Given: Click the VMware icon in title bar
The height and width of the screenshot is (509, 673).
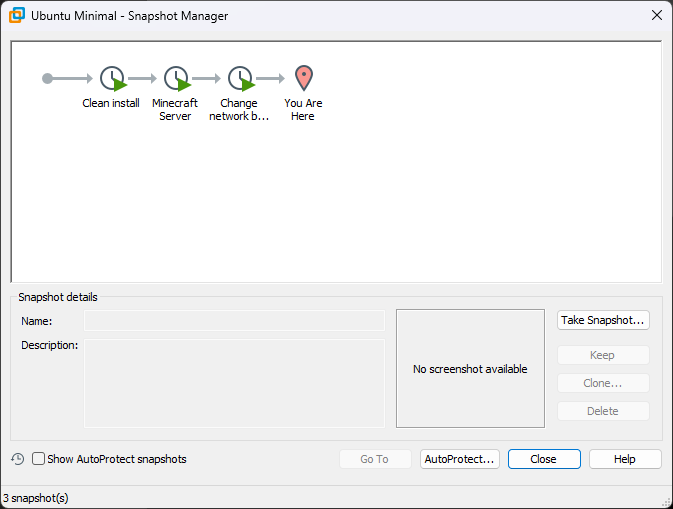Looking at the screenshot, I should coord(17,16).
